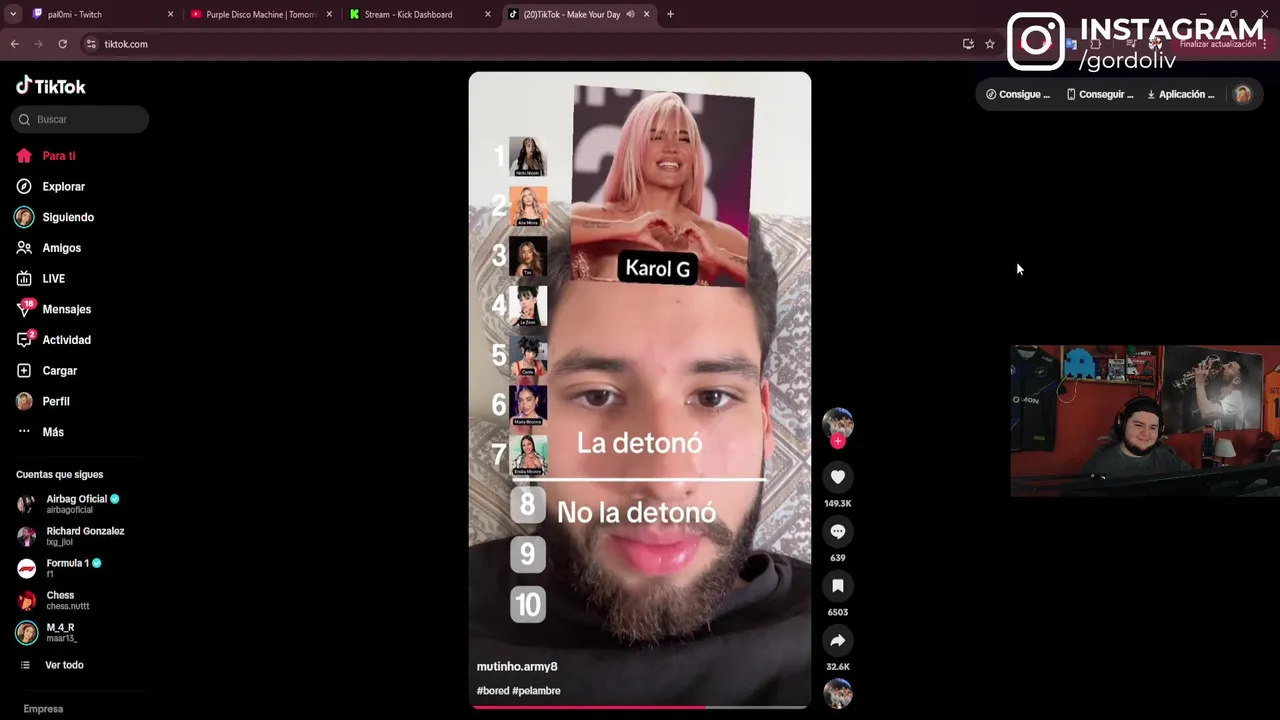
Task: Click the Buscar search field
Action: (80, 119)
